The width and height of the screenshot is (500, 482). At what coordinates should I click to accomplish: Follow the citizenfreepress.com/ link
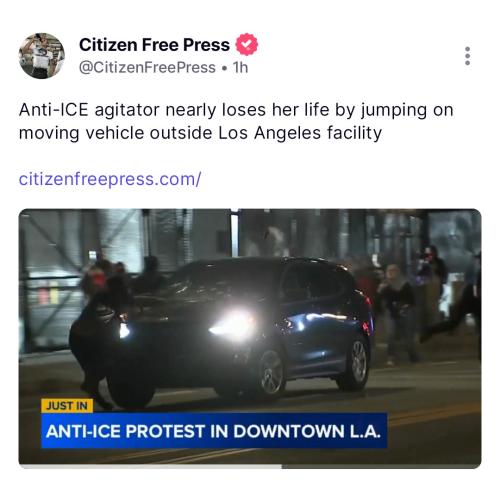pos(110,179)
